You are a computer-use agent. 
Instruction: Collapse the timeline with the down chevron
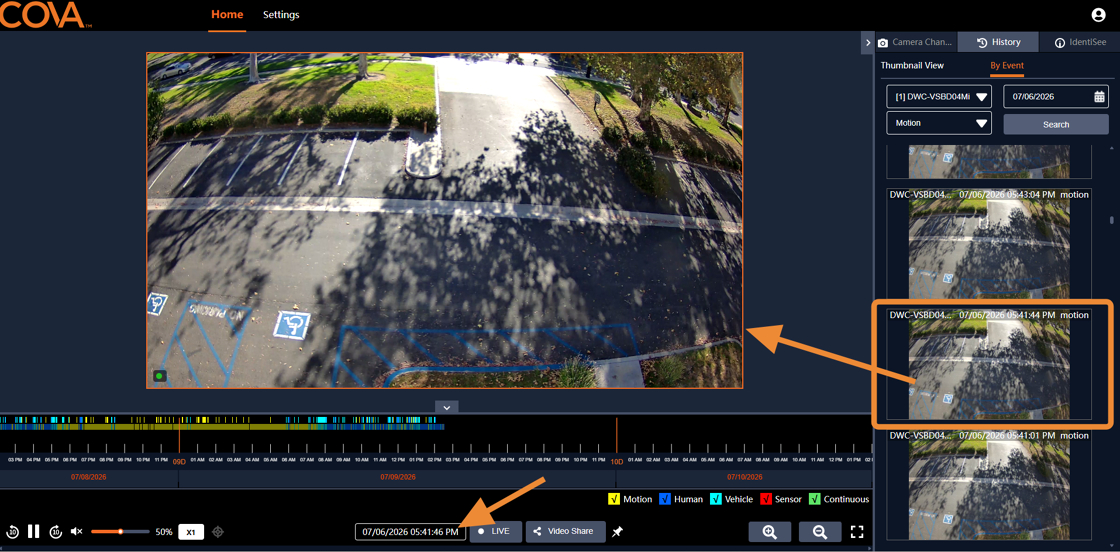pos(446,407)
